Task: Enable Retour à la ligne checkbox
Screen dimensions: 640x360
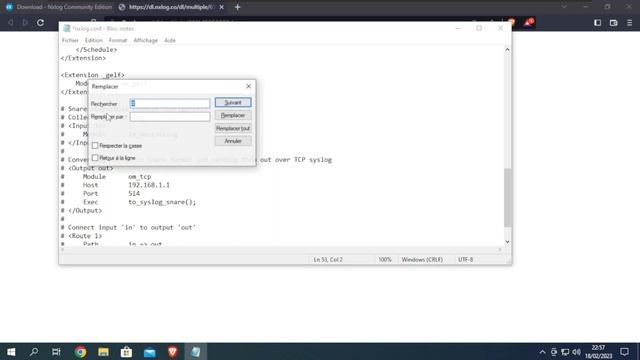Action: coord(95,158)
